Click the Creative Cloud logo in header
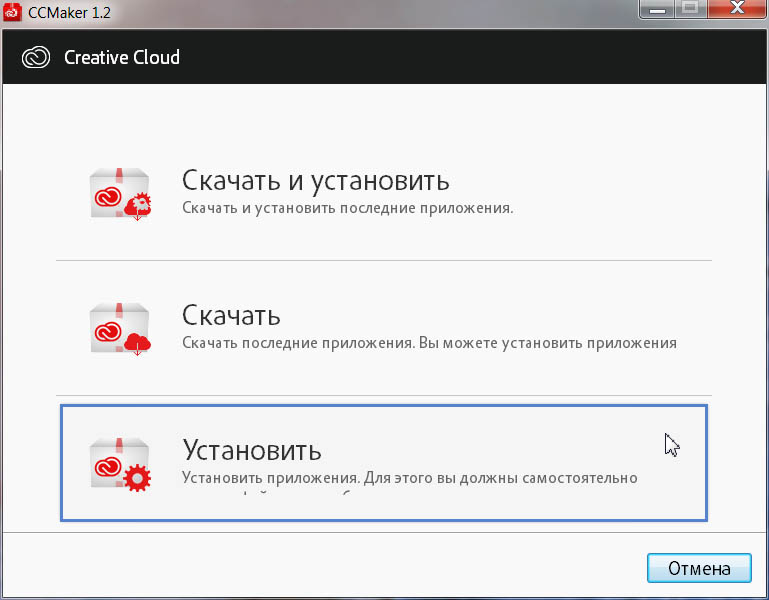This screenshot has height=600, width=769. 36,57
